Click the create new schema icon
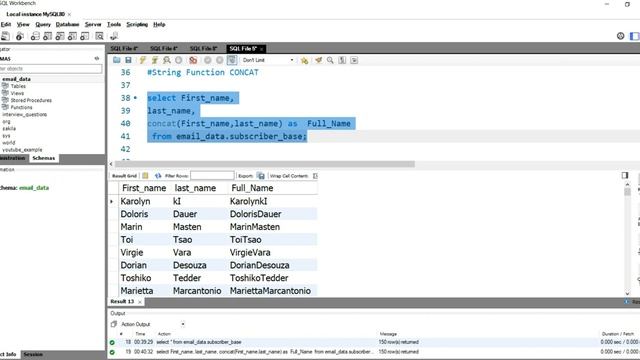Image resolution: width=640 pixels, height=360 pixels. [36, 37]
